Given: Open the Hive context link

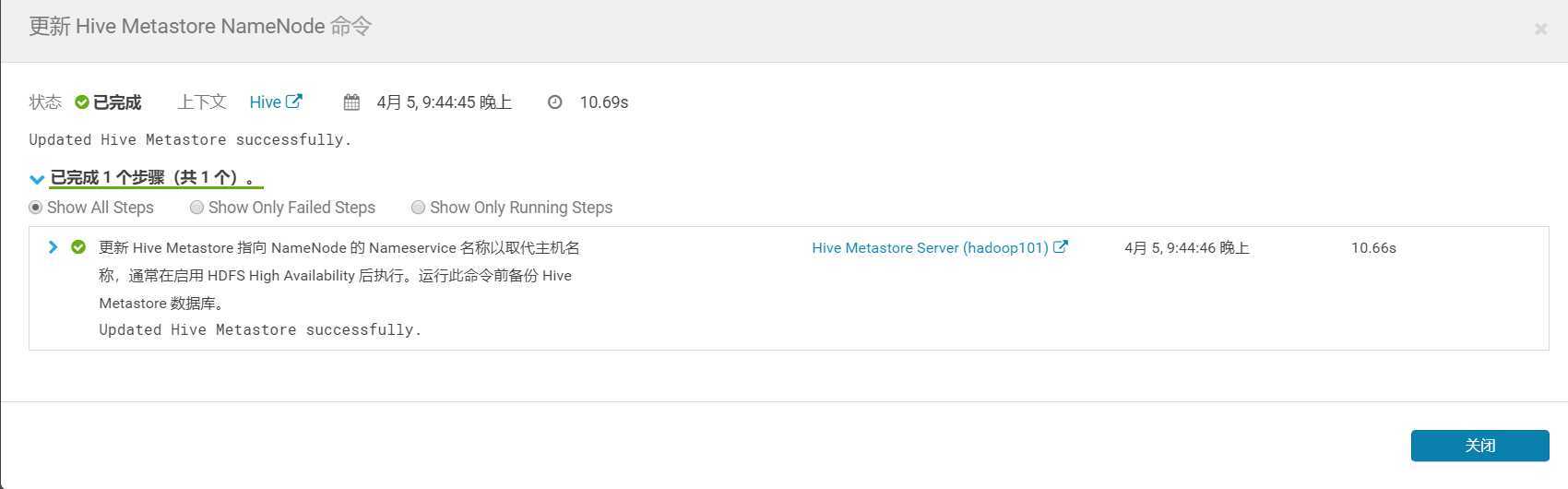Looking at the screenshot, I should 266,102.
